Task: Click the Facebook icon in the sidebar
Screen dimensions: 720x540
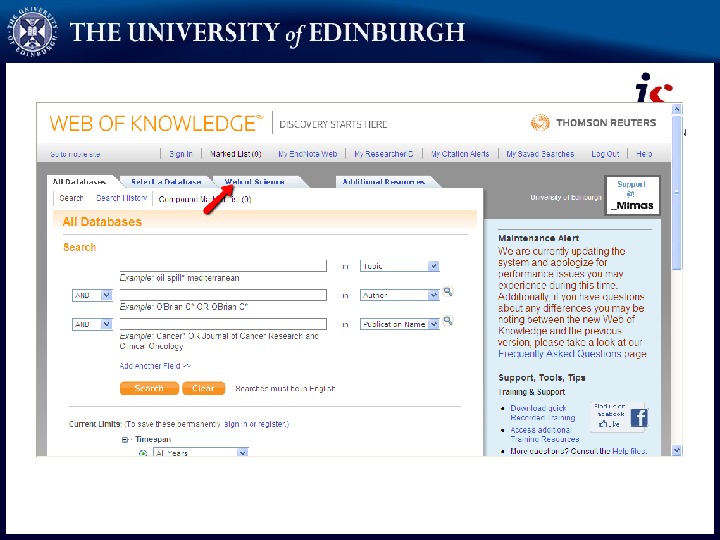Action: pos(638,418)
